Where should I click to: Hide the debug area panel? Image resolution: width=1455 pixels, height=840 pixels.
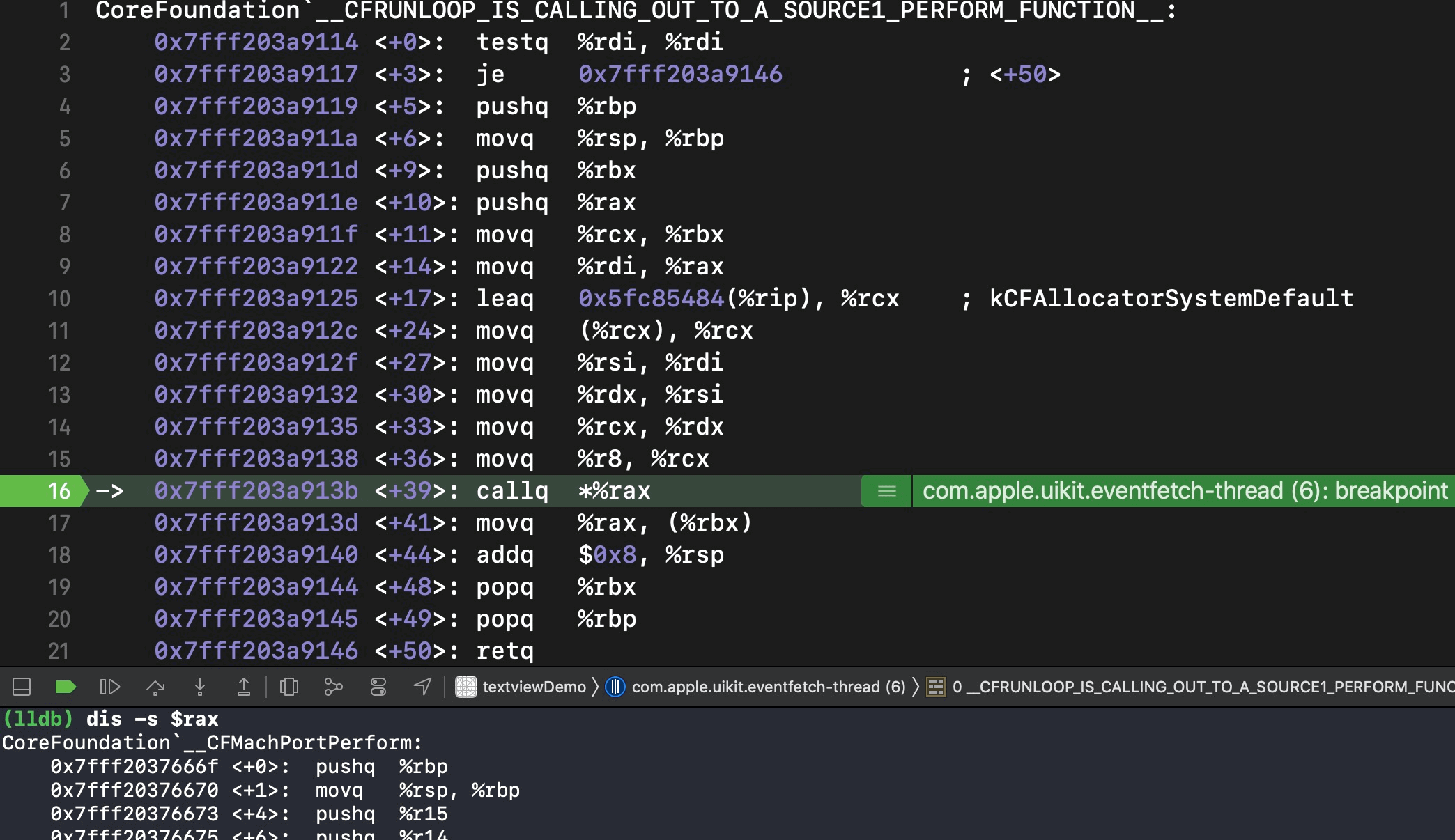(22, 687)
